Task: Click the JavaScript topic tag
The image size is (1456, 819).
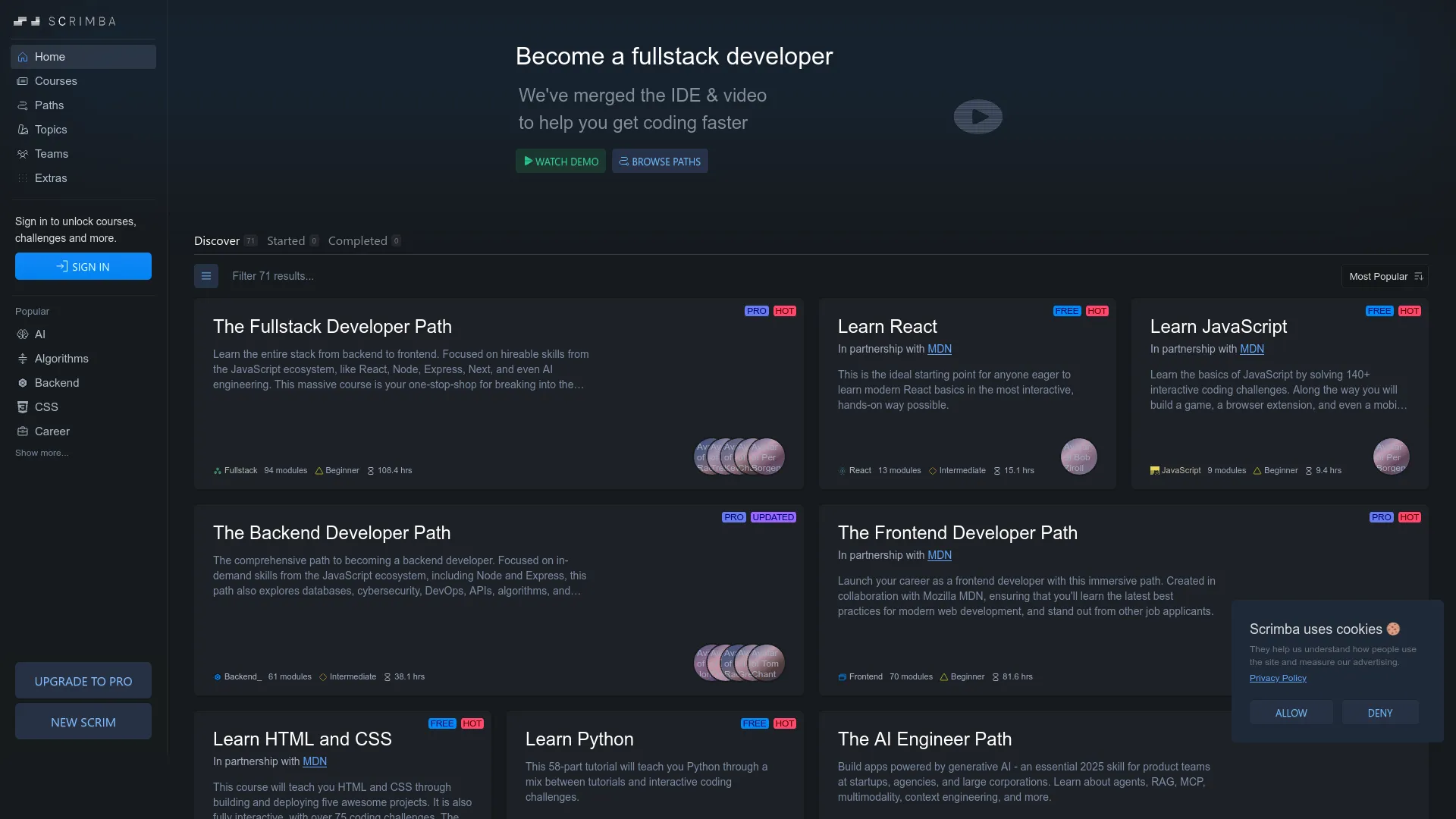Action: (1175, 471)
